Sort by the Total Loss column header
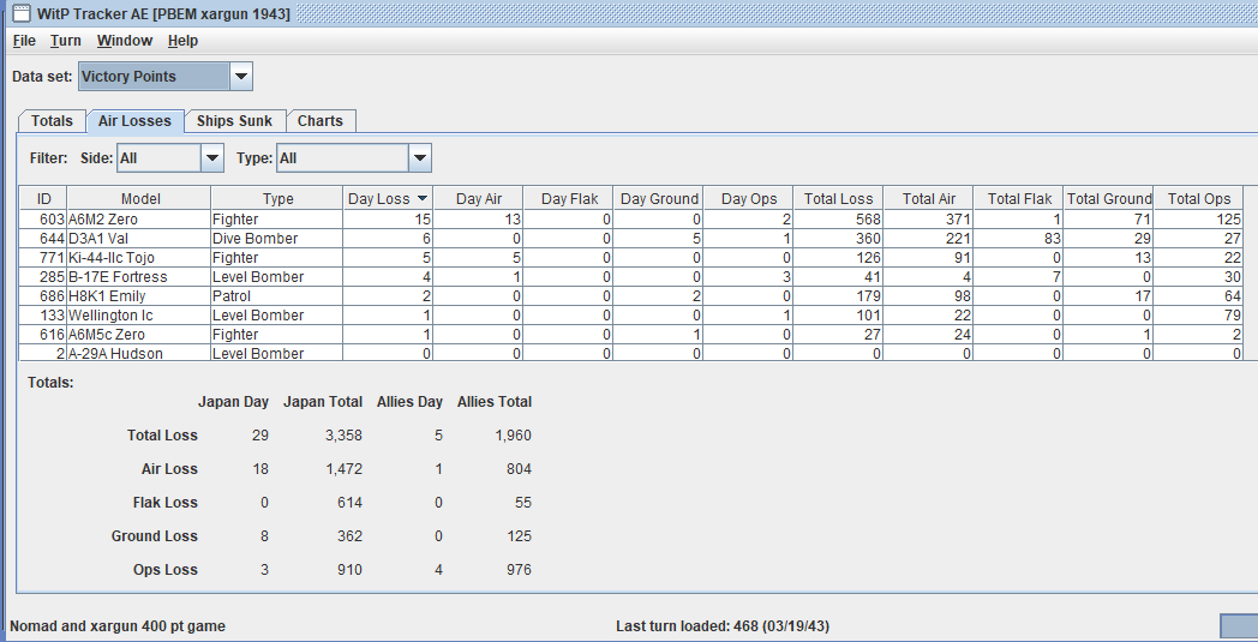Viewport: 1258px width, 642px height. pos(838,198)
